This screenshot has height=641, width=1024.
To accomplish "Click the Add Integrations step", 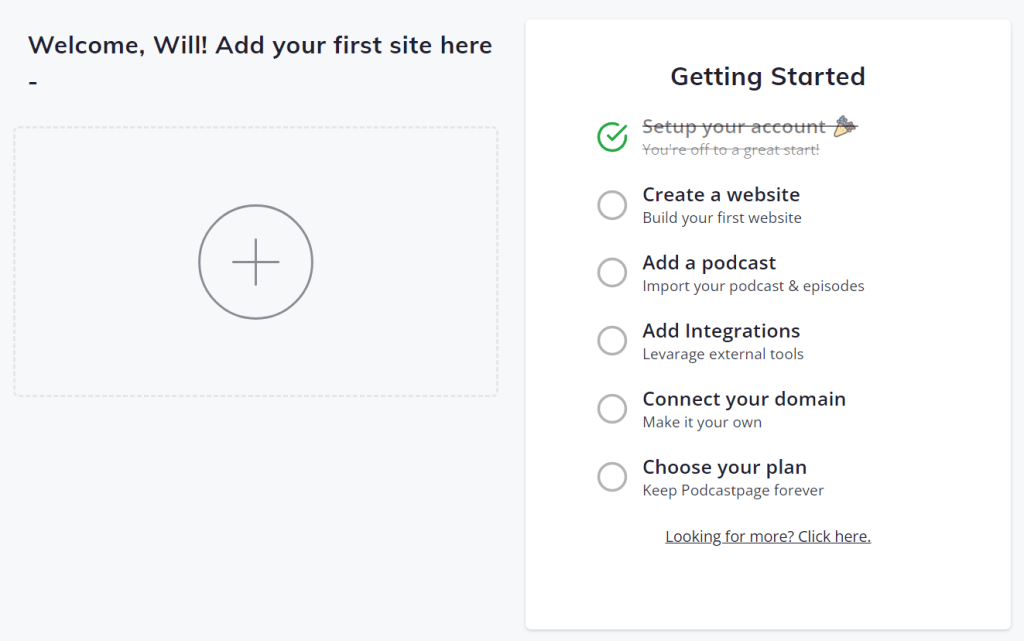I will point(720,330).
